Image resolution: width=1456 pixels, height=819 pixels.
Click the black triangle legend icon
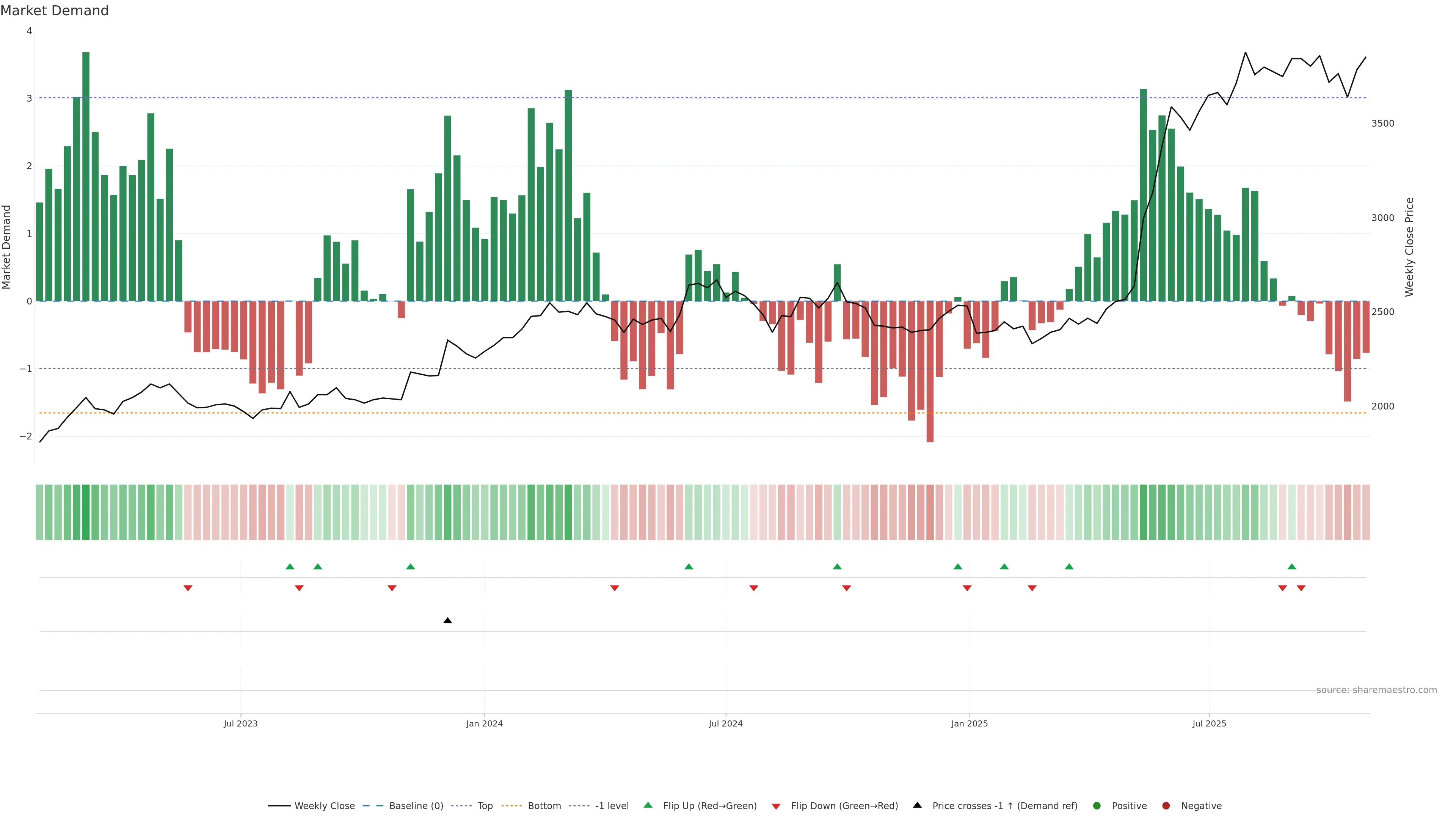917,805
